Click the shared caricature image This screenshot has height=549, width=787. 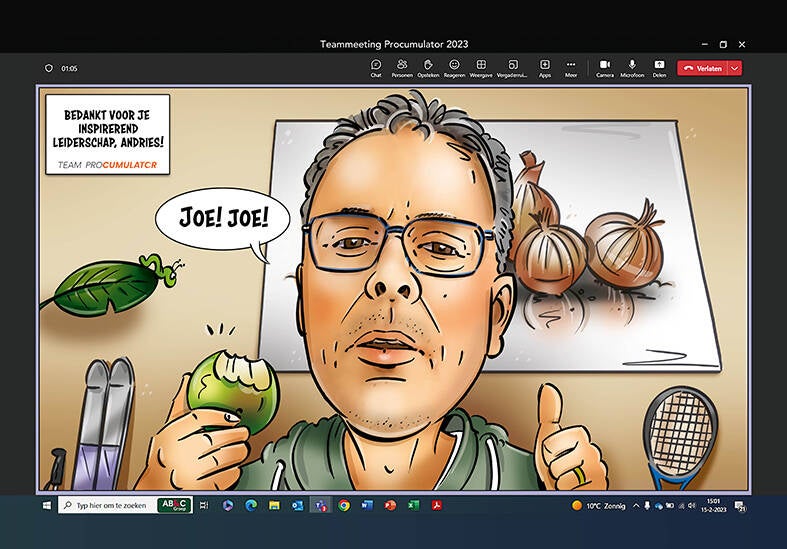coord(393,288)
